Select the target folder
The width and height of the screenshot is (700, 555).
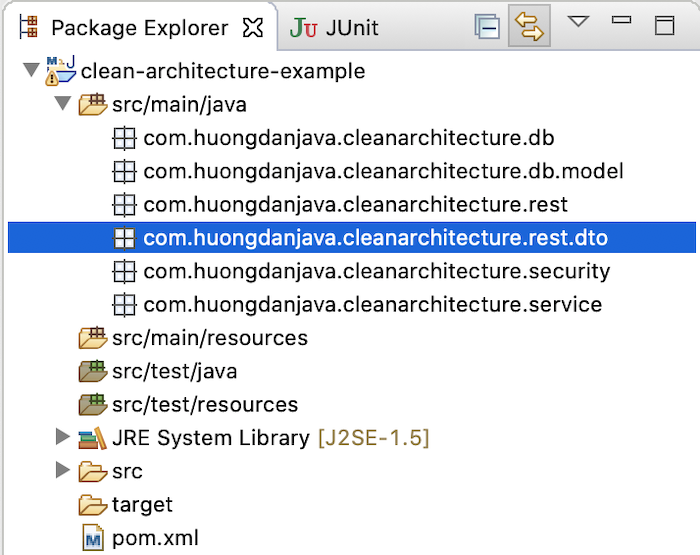(x=125, y=505)
